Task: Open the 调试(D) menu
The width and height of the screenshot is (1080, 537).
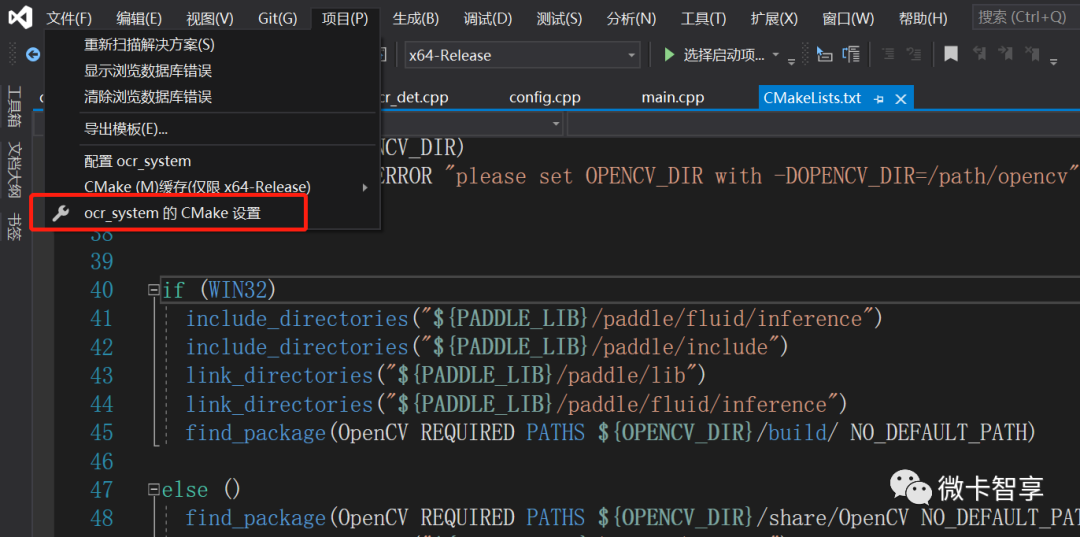Action: pos(488,19)
